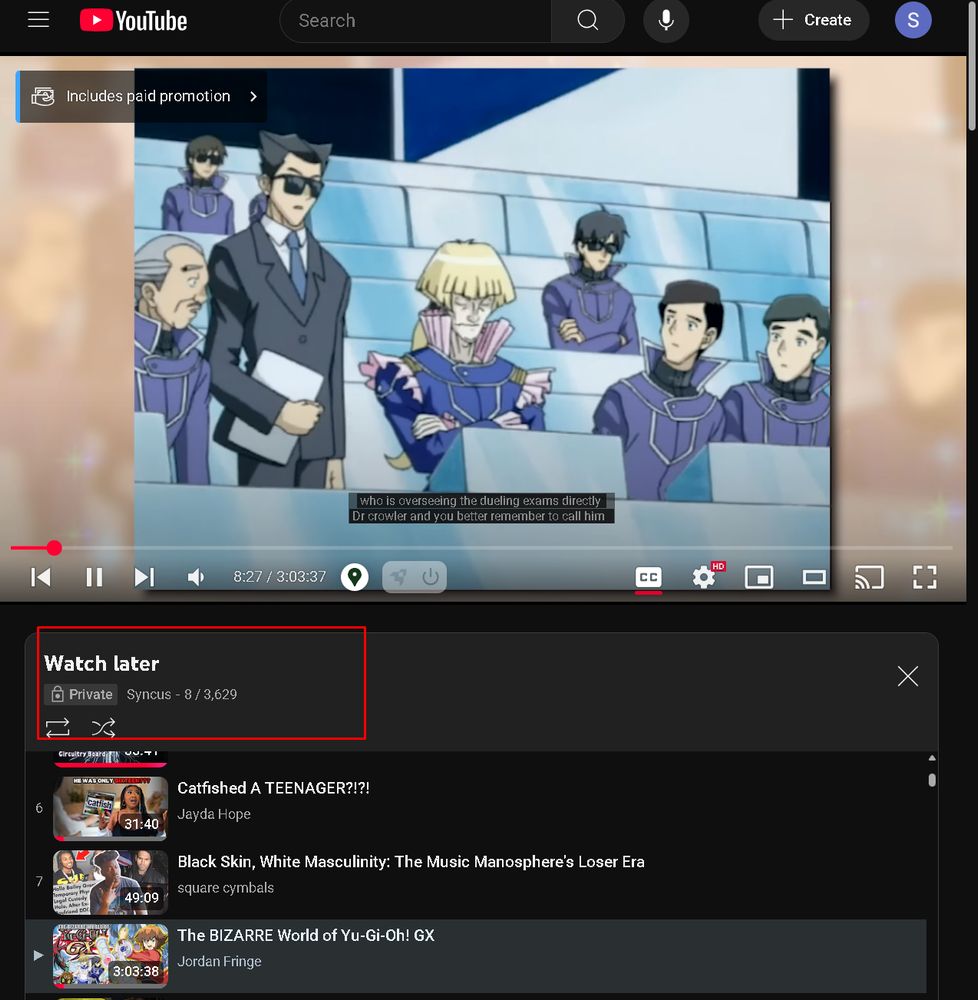
Task: Start voice search with the microphone
Action: coord(666,20)
